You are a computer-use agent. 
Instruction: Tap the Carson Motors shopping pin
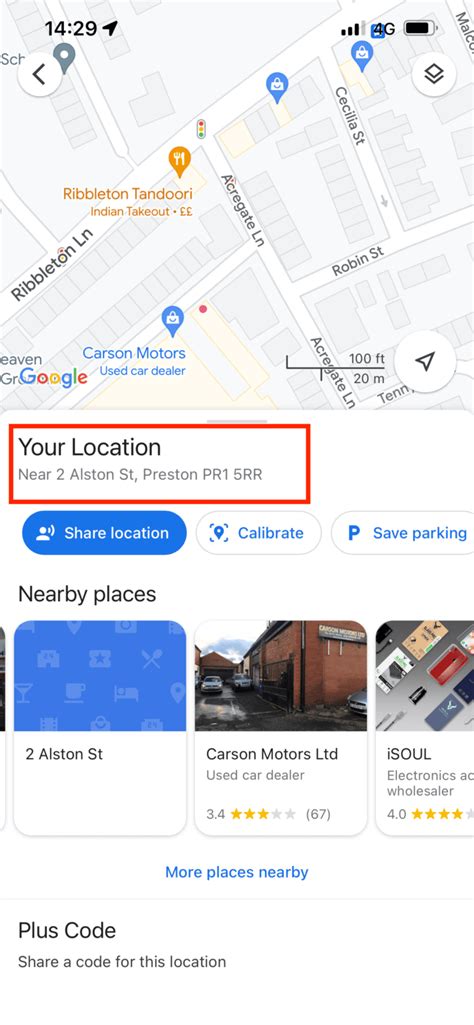(173, 321)
